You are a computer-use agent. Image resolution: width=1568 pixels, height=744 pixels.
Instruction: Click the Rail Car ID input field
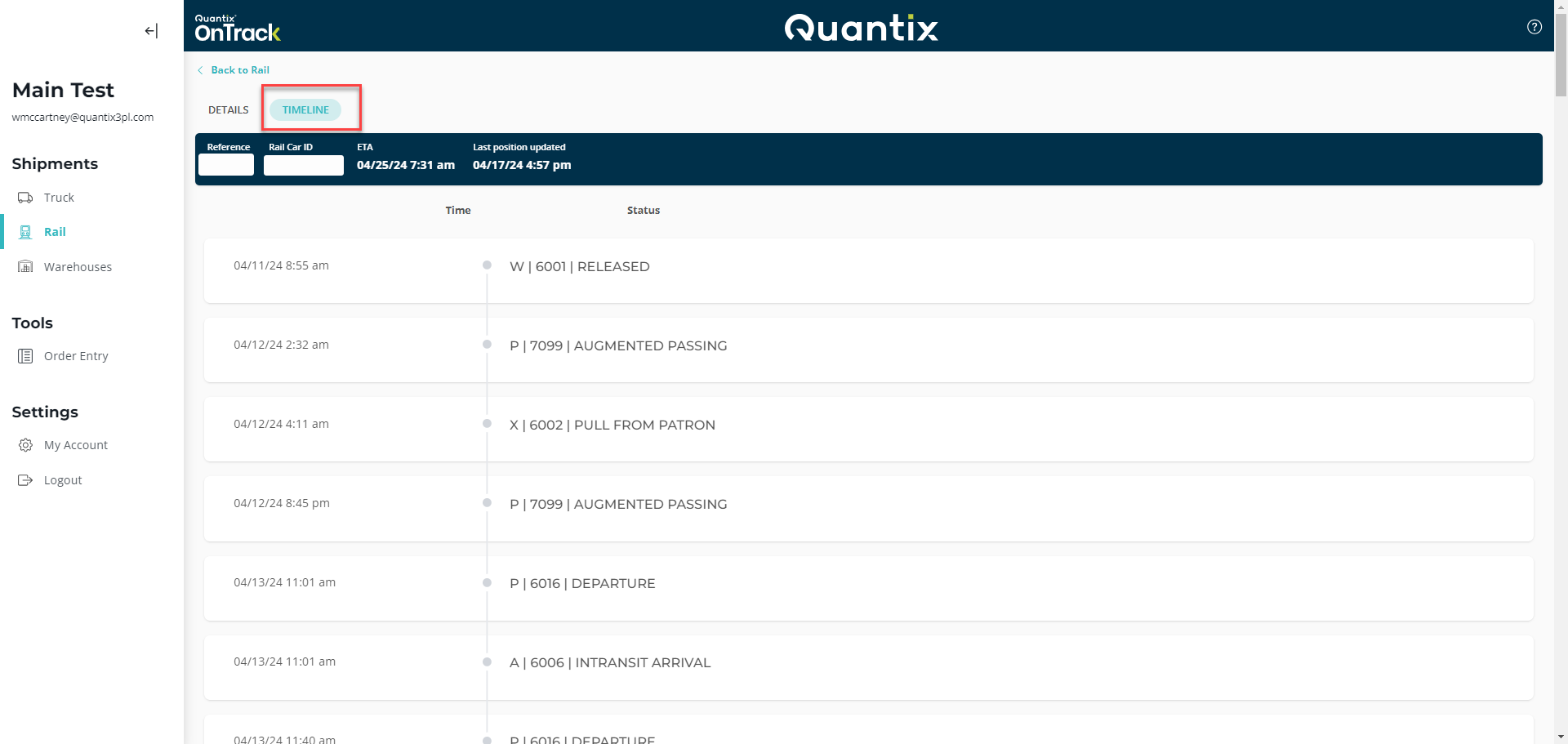pos(303,165)
